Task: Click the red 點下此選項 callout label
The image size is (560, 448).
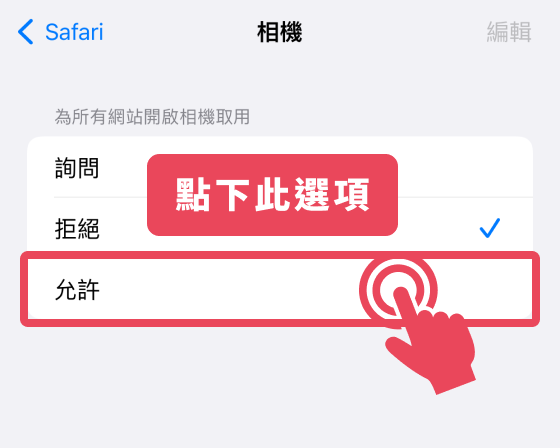Action: 272,195
